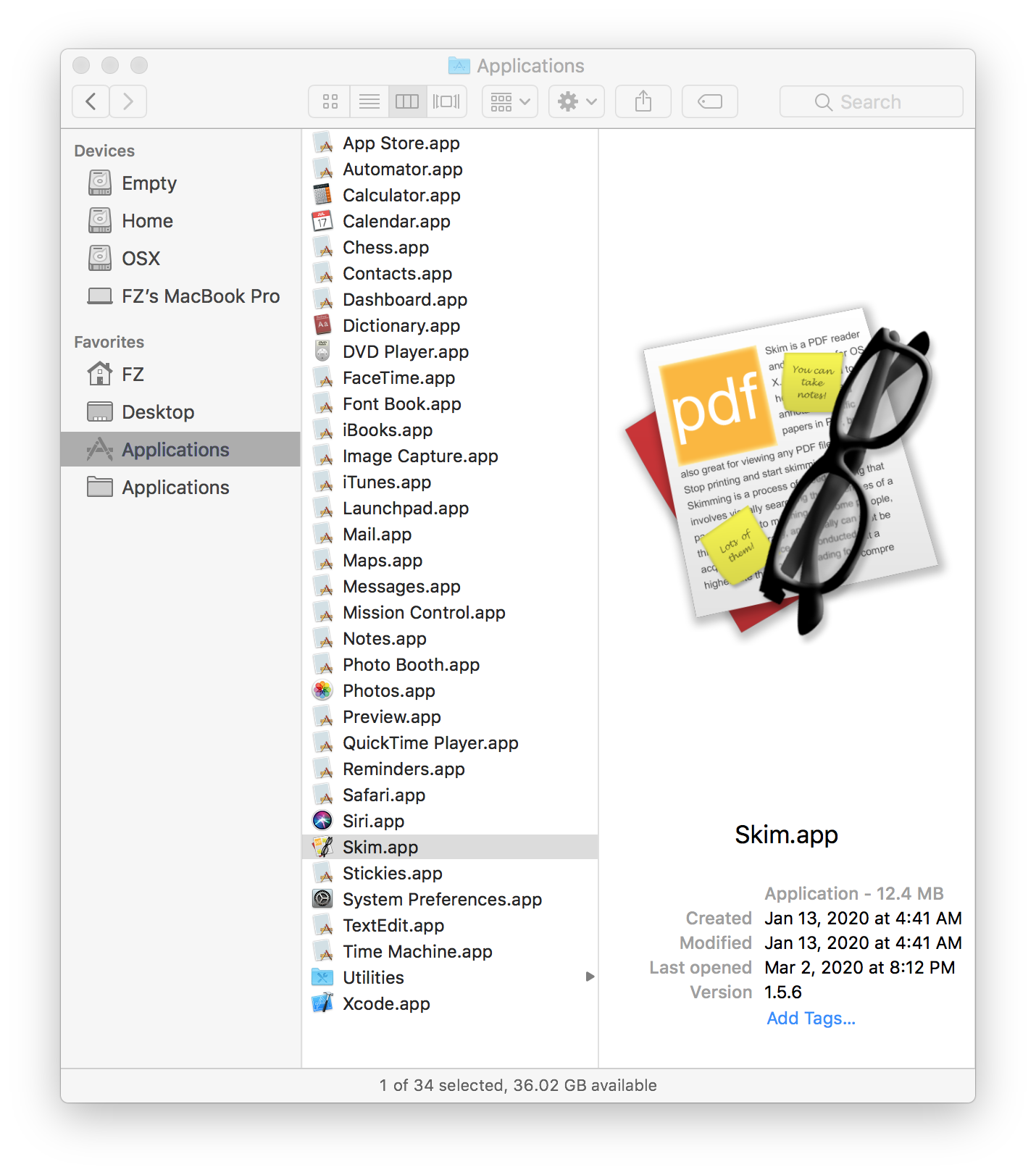The width and height of the screenshot is (1036, 1175).
Task: Select iBooks.app
Action: (450, 430)
